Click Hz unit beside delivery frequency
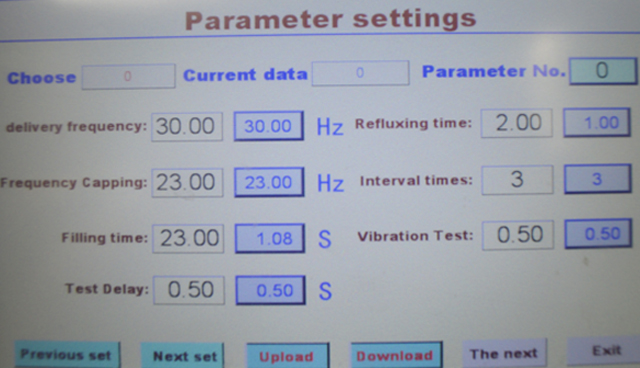640x368 pixels. coord(330,127)
